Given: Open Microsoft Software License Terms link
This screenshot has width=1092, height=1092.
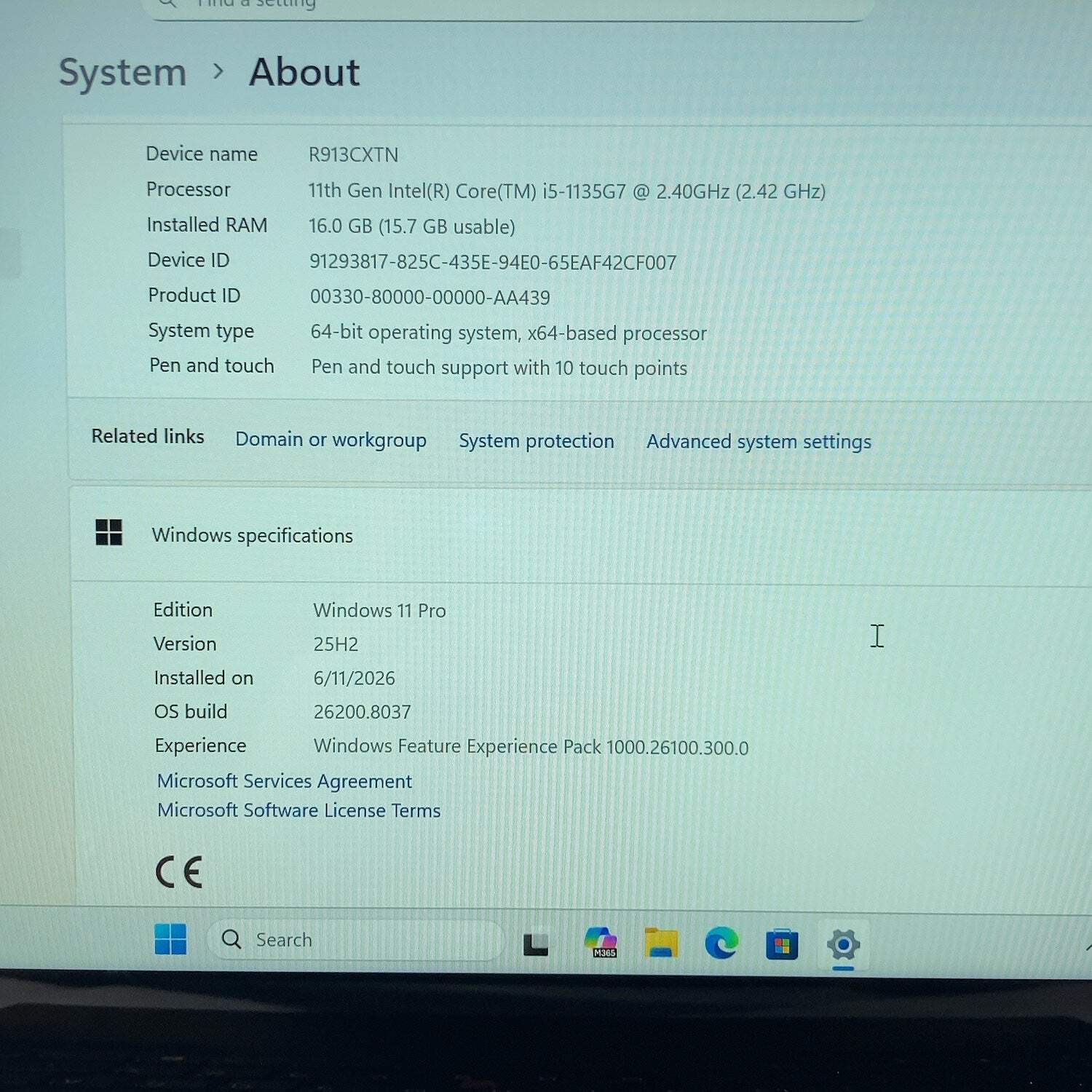Looking at the screenshot, I should coord(299,810).
